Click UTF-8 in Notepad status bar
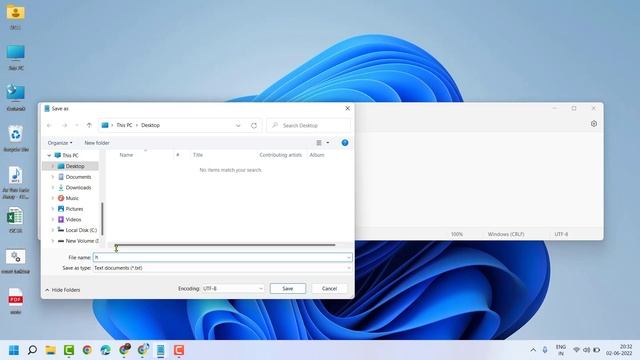The width and height of the screenshot is (640, 360). (x=561, y=234)
